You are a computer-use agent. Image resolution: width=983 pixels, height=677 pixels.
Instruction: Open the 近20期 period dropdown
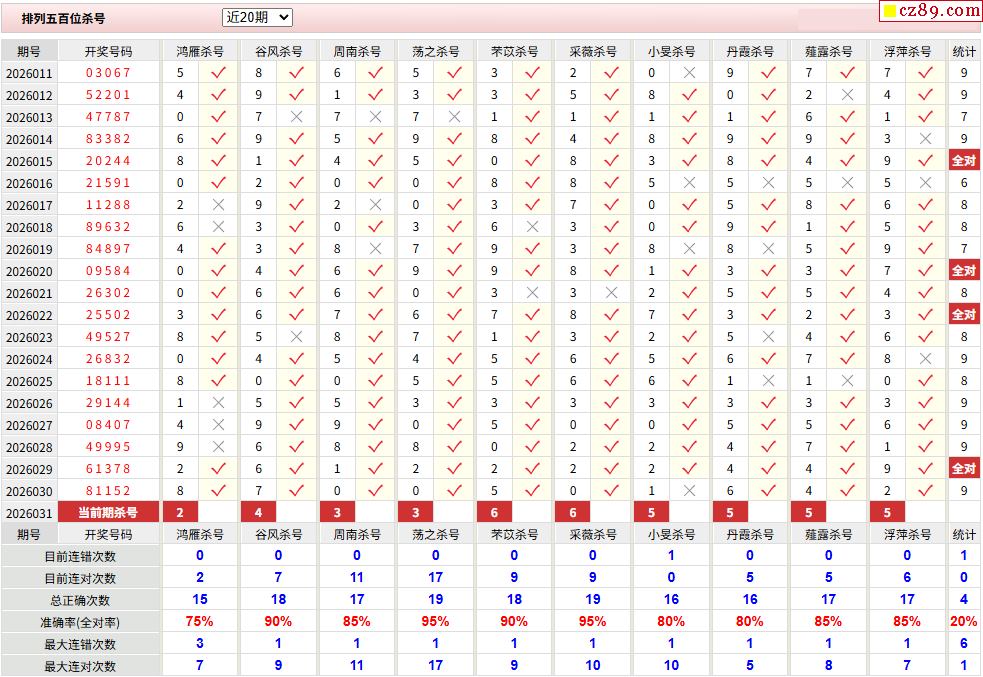point(257,17)
